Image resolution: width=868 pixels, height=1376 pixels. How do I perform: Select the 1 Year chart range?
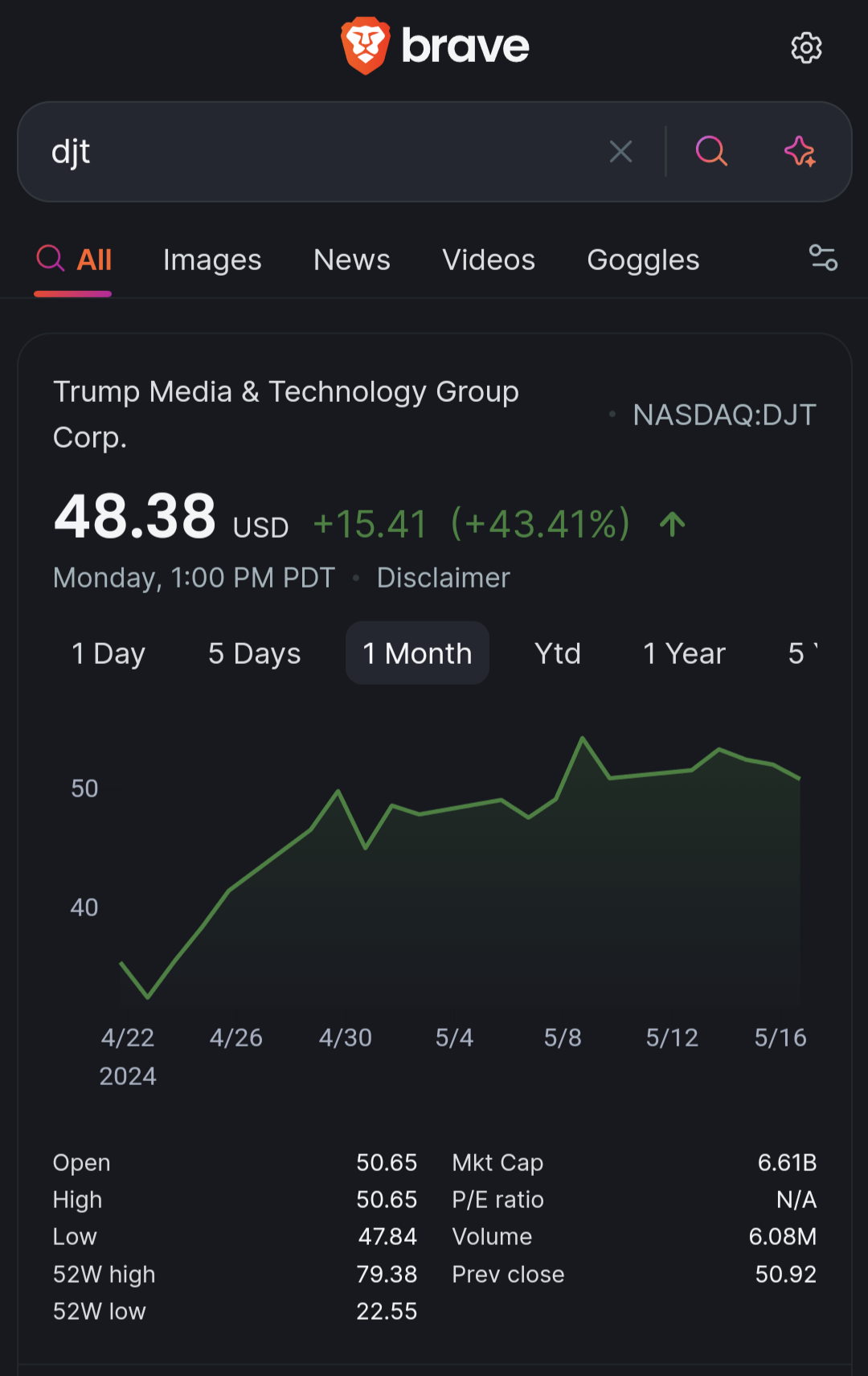pos(684,653)
